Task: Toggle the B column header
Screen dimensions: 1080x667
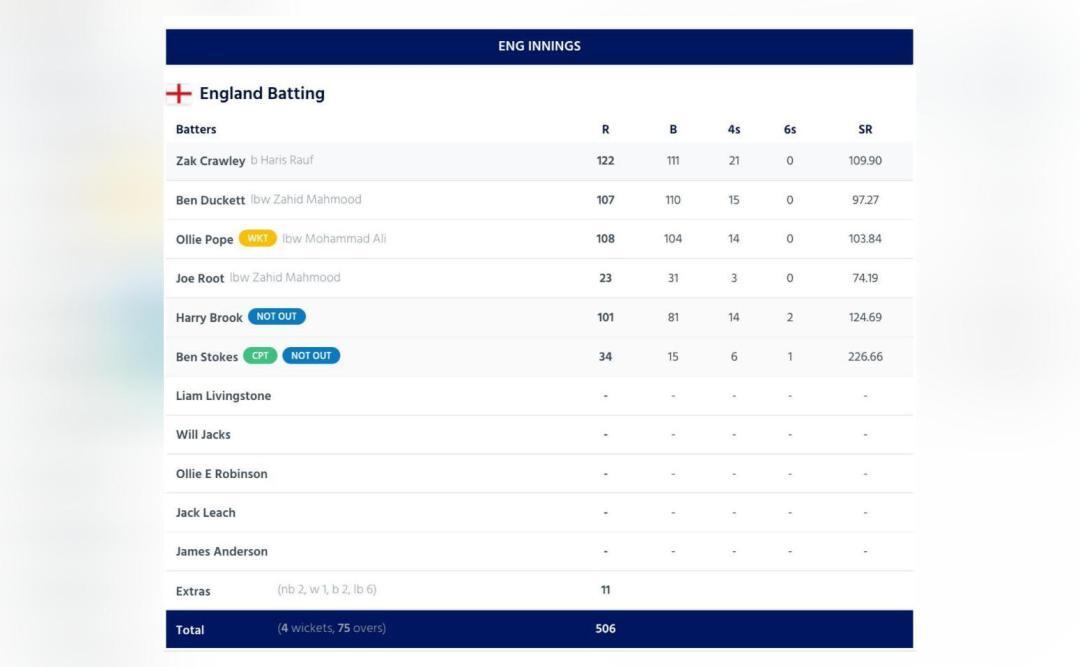Action: click(x=672, y=129)
